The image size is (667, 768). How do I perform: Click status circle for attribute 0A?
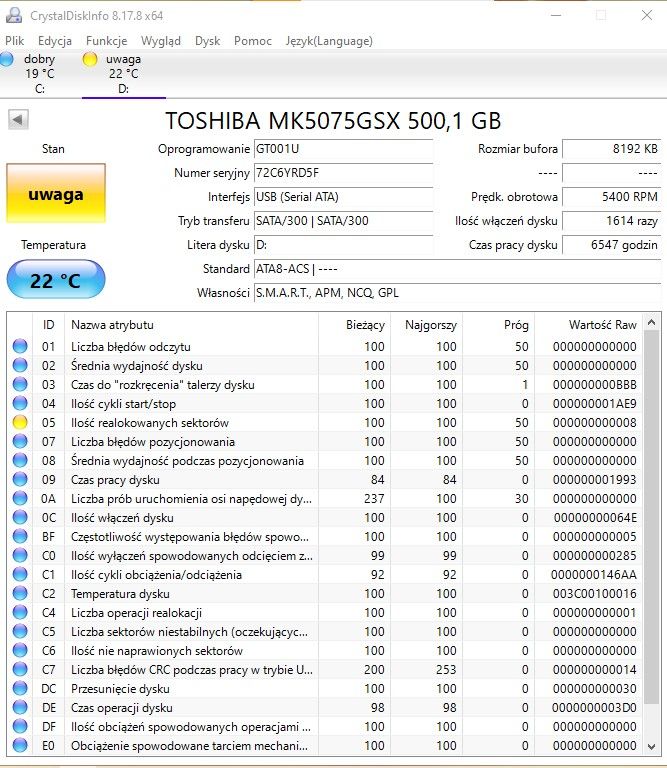[x=20, y=499]
